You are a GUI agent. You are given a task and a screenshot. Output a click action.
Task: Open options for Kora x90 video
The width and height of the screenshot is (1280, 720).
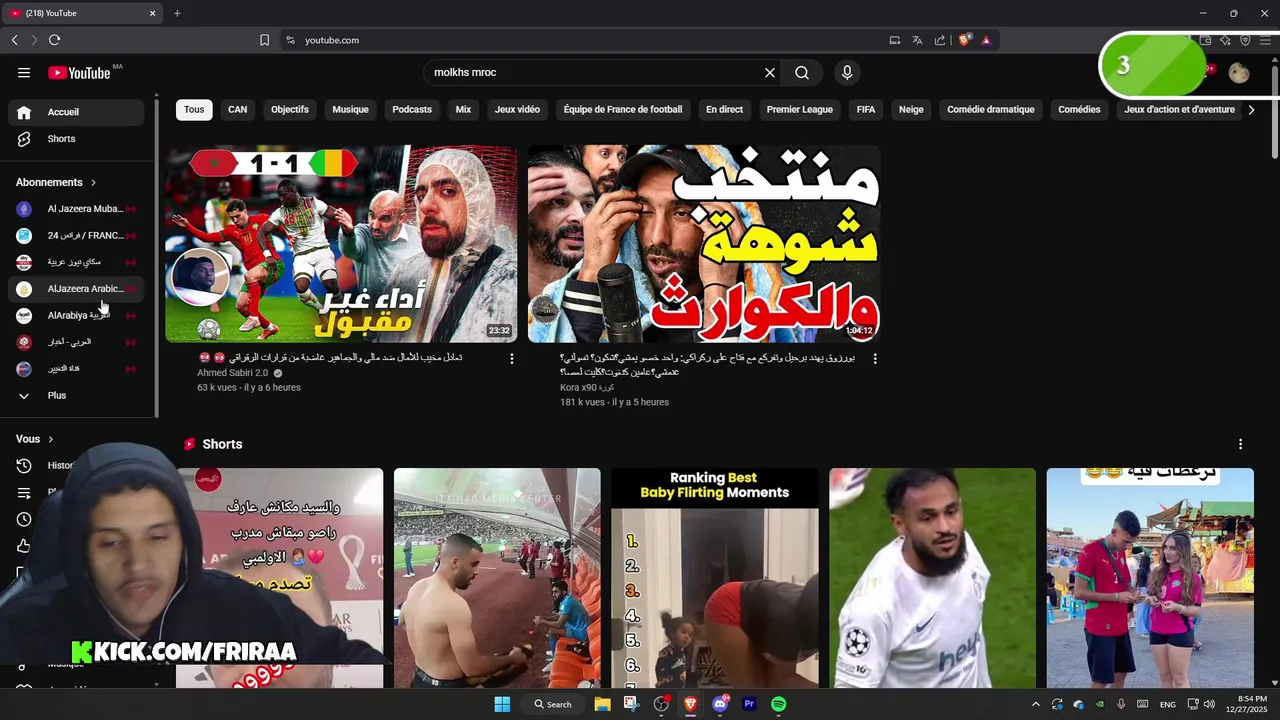tap(875, 358)
